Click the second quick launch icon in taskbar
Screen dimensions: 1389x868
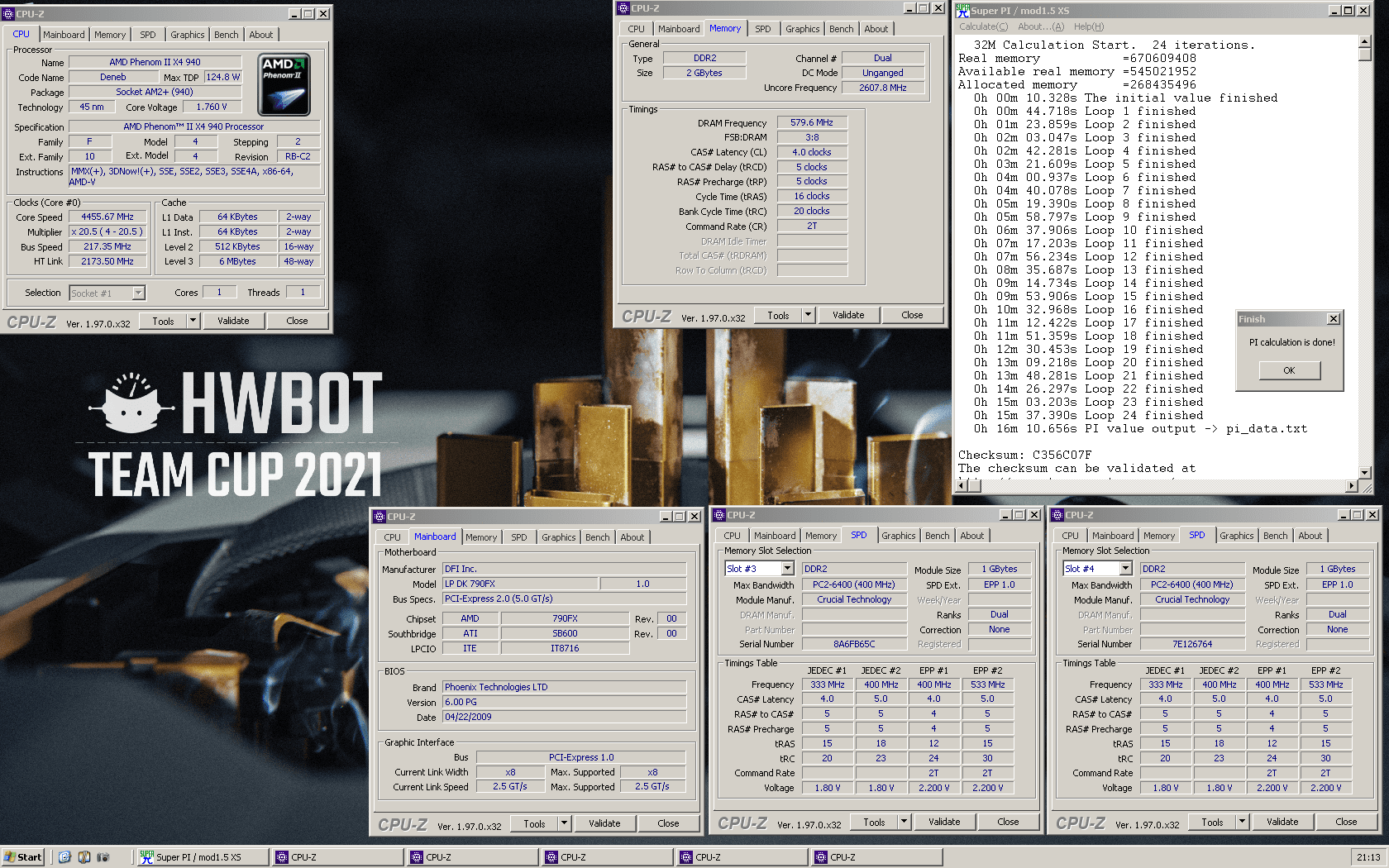[x=84, y=857]
